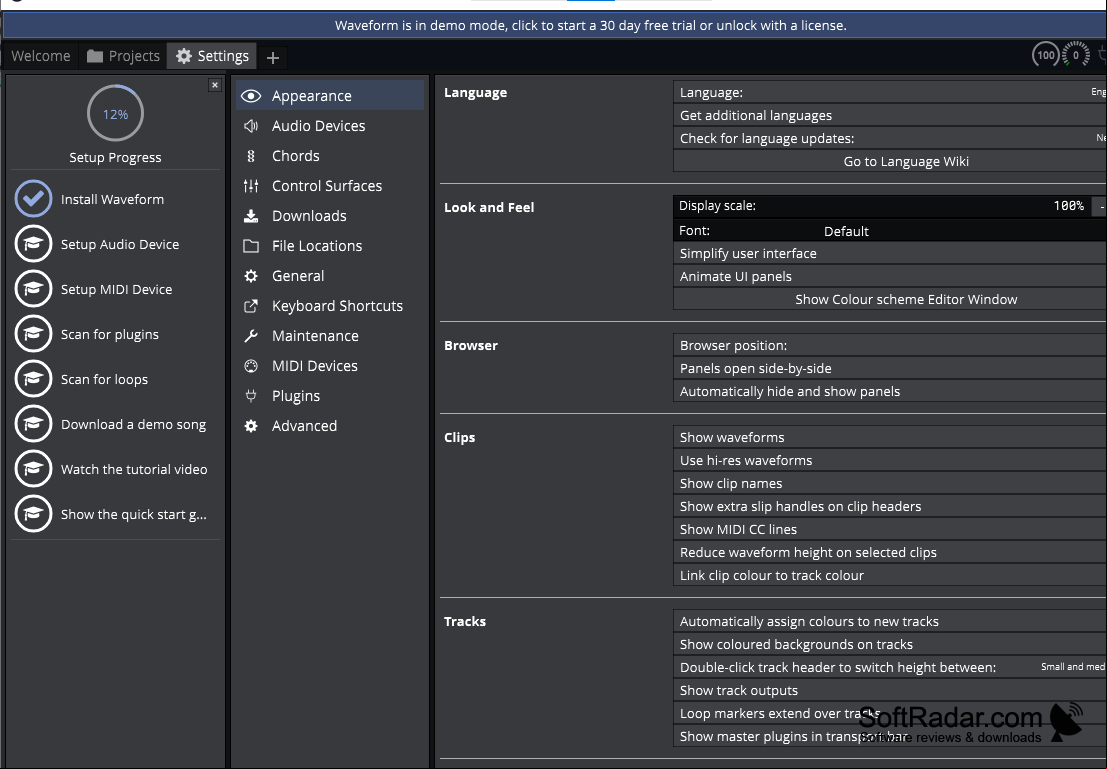Click the Tracks section heading

coord(465,621)
